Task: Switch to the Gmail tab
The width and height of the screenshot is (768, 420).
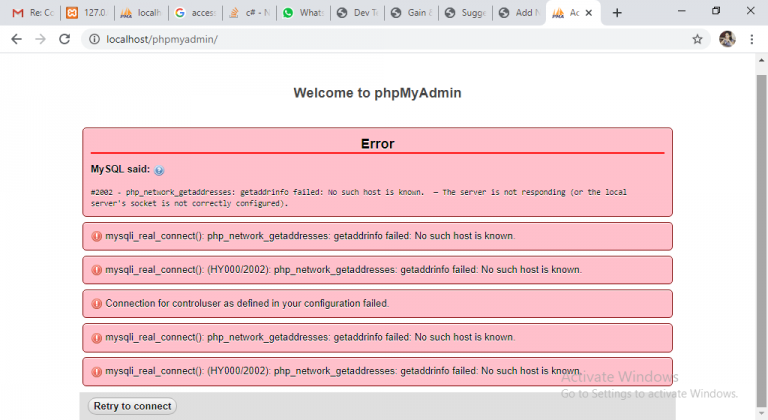Action: click(32, 13)
